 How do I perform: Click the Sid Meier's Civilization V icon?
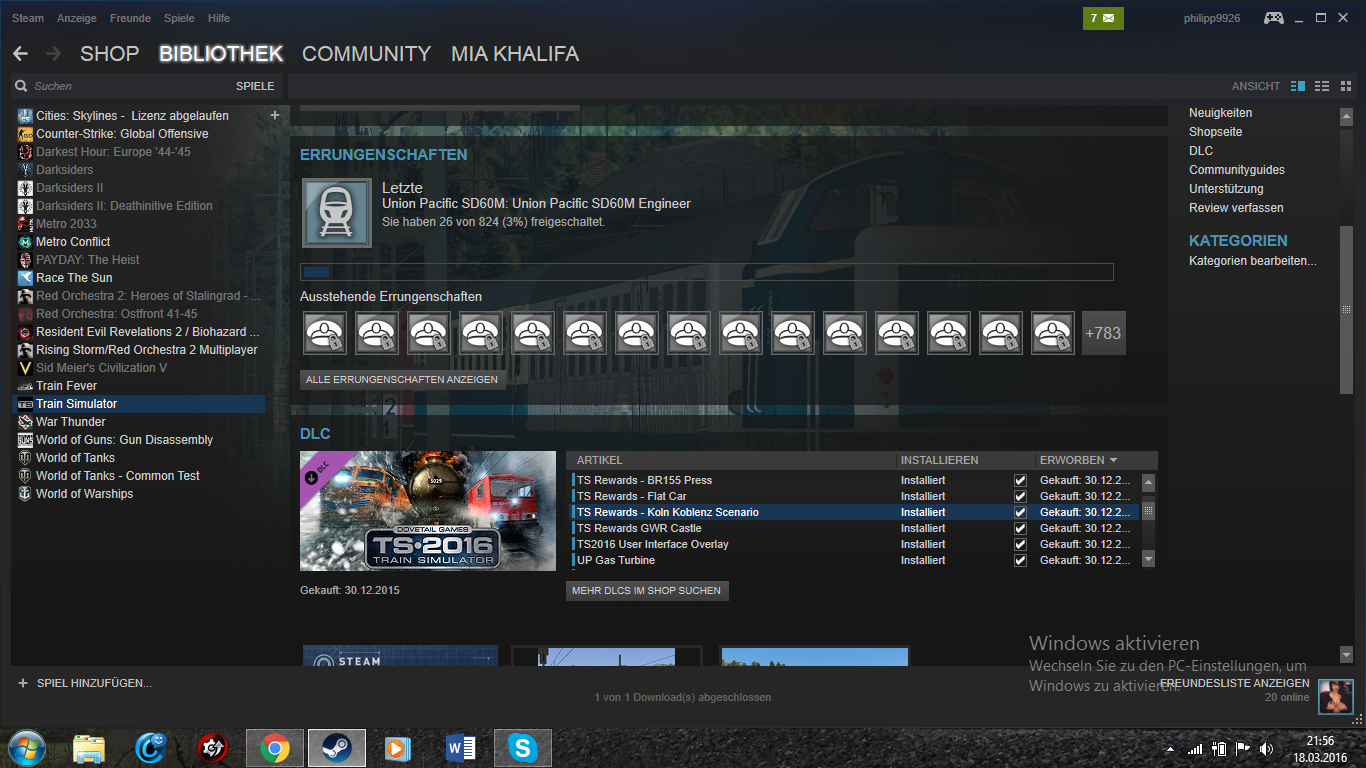click(26, 368)
